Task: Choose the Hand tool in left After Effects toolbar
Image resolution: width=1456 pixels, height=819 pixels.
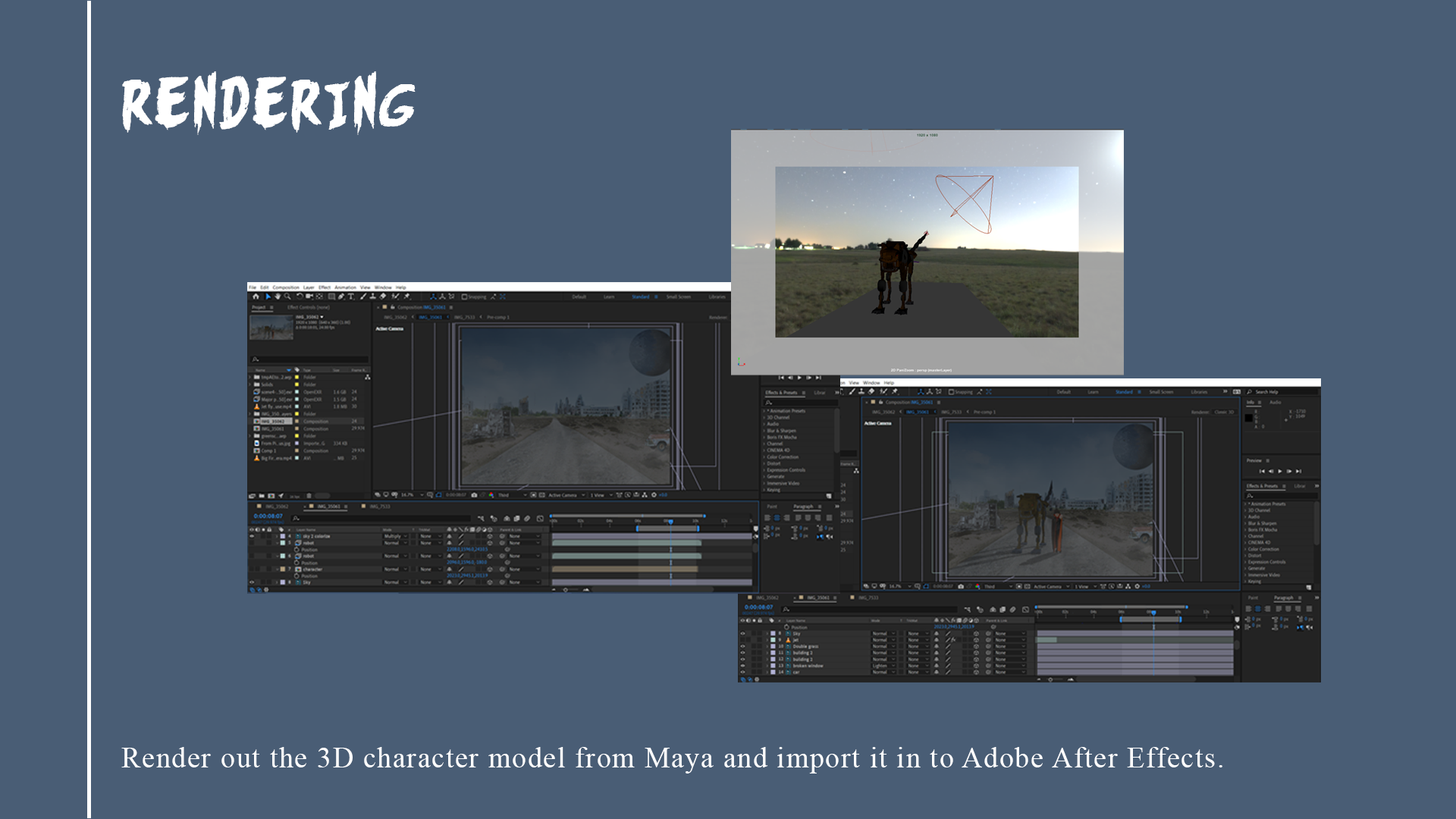Action: (278, 297)
